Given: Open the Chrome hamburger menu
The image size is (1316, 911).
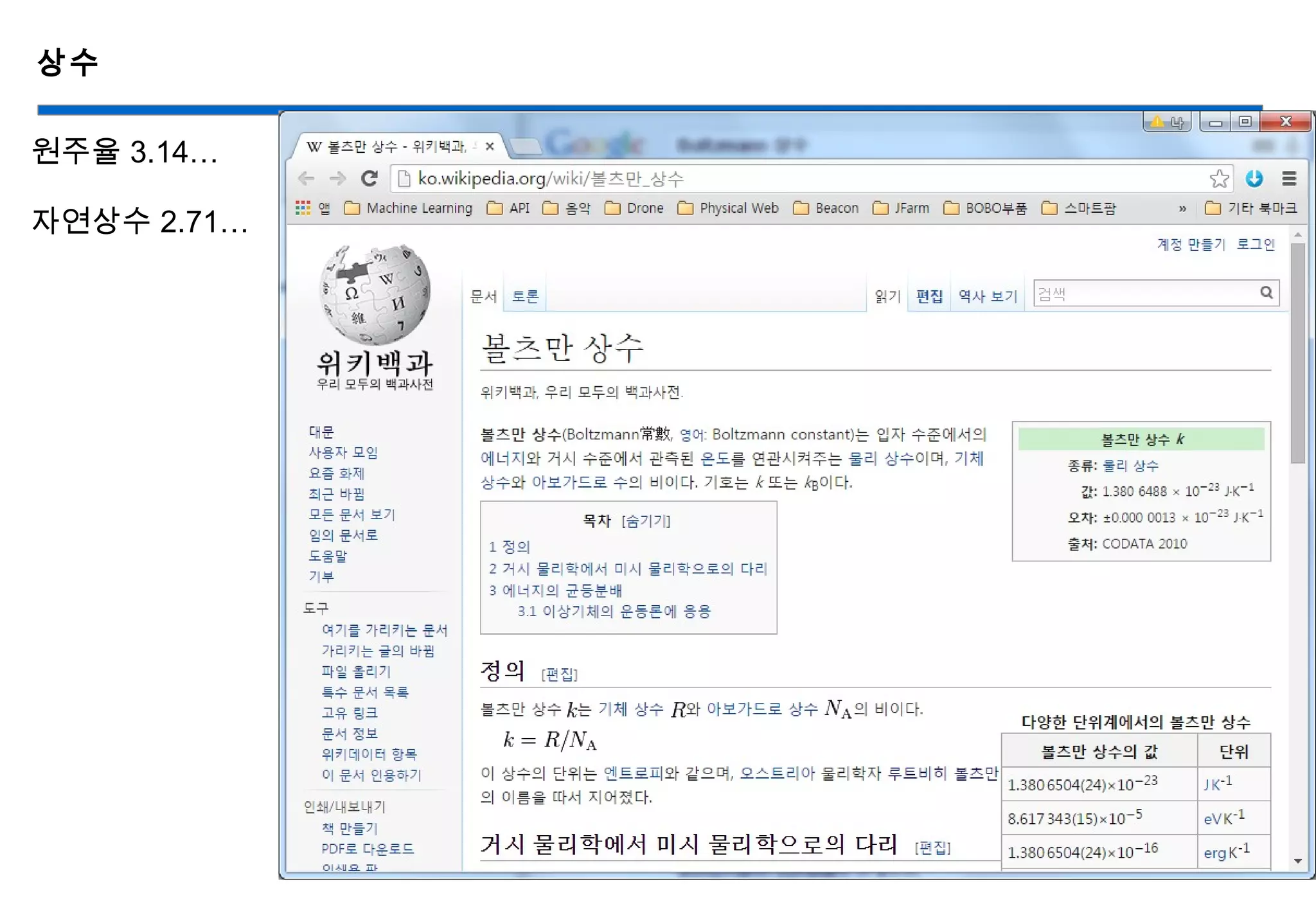Looking at the screenshot, I should pos(1289,179).
